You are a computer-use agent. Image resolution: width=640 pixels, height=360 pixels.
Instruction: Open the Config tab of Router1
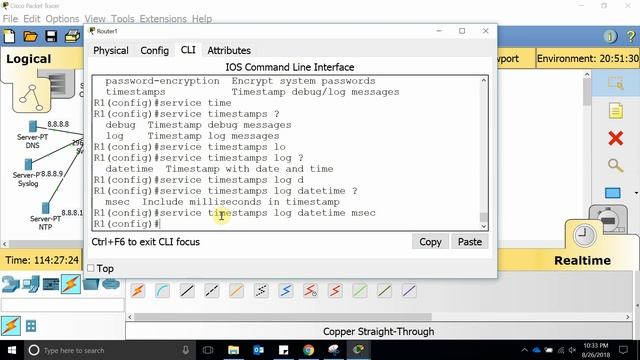click(154, 51)
